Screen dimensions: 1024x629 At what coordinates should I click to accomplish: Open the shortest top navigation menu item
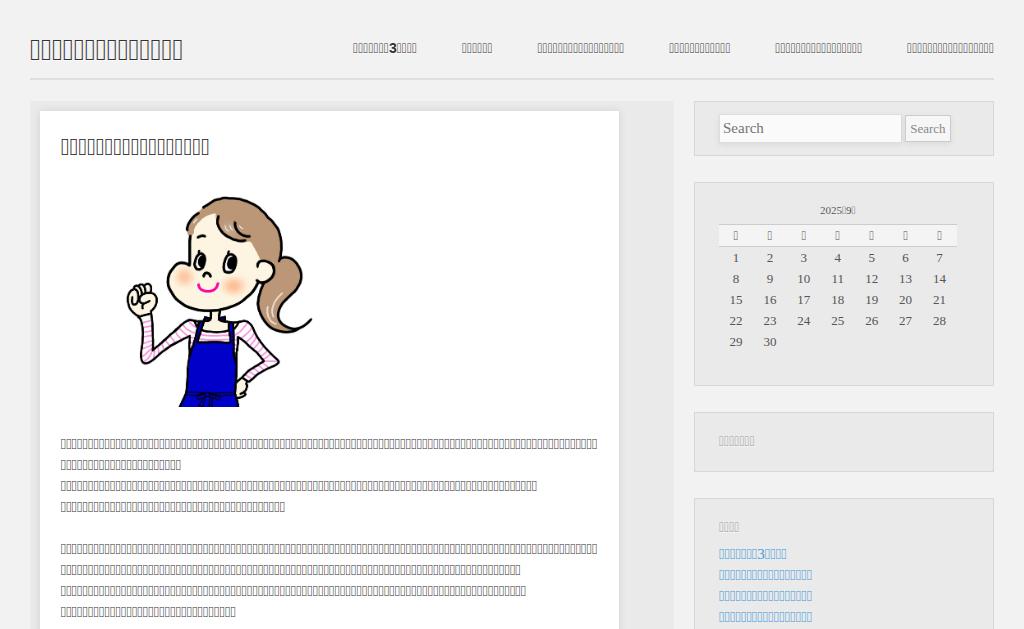coord(477,48)
